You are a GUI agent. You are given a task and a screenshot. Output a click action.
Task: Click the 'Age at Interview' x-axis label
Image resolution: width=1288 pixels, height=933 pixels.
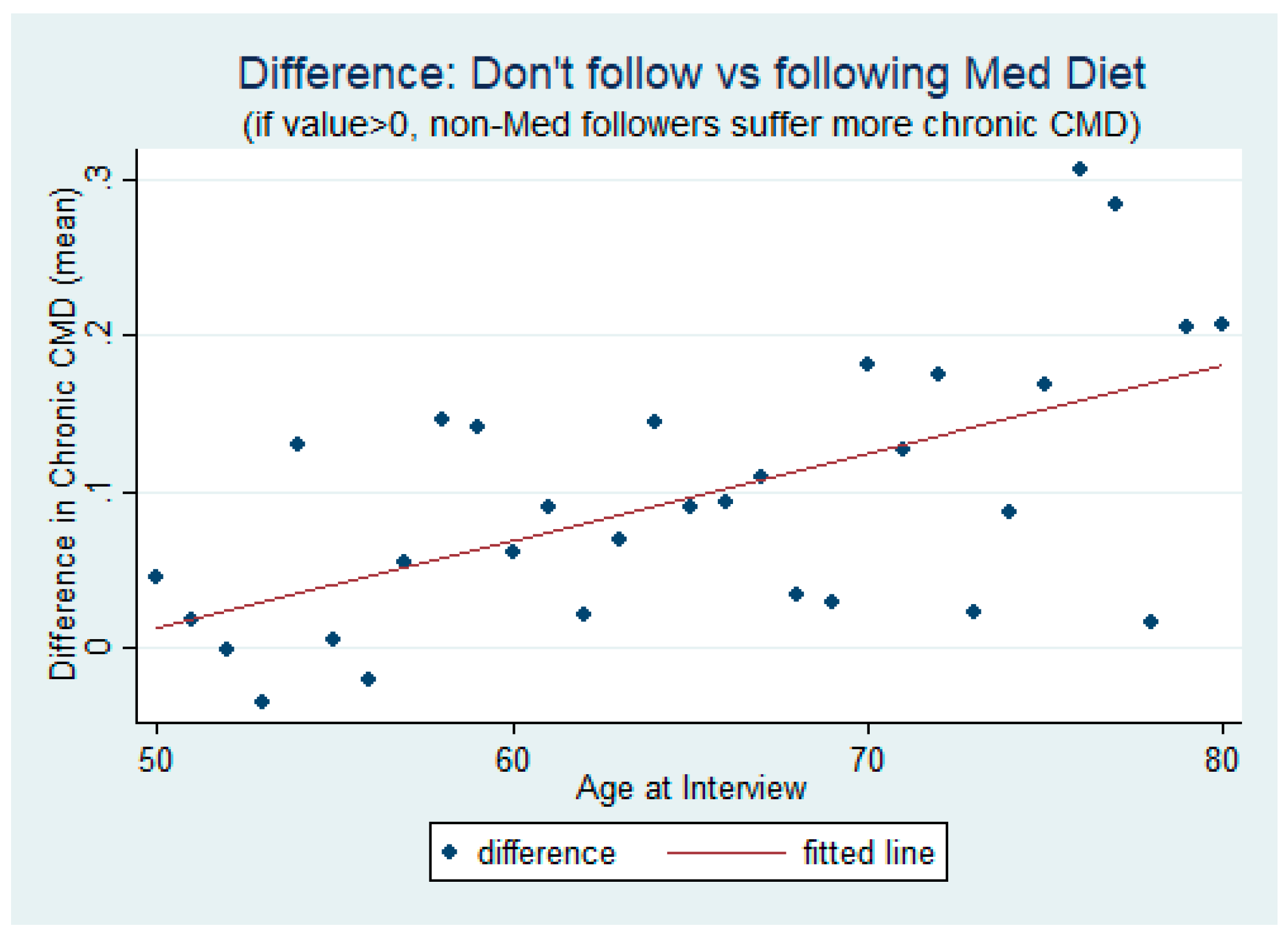(x=691, y=788)
